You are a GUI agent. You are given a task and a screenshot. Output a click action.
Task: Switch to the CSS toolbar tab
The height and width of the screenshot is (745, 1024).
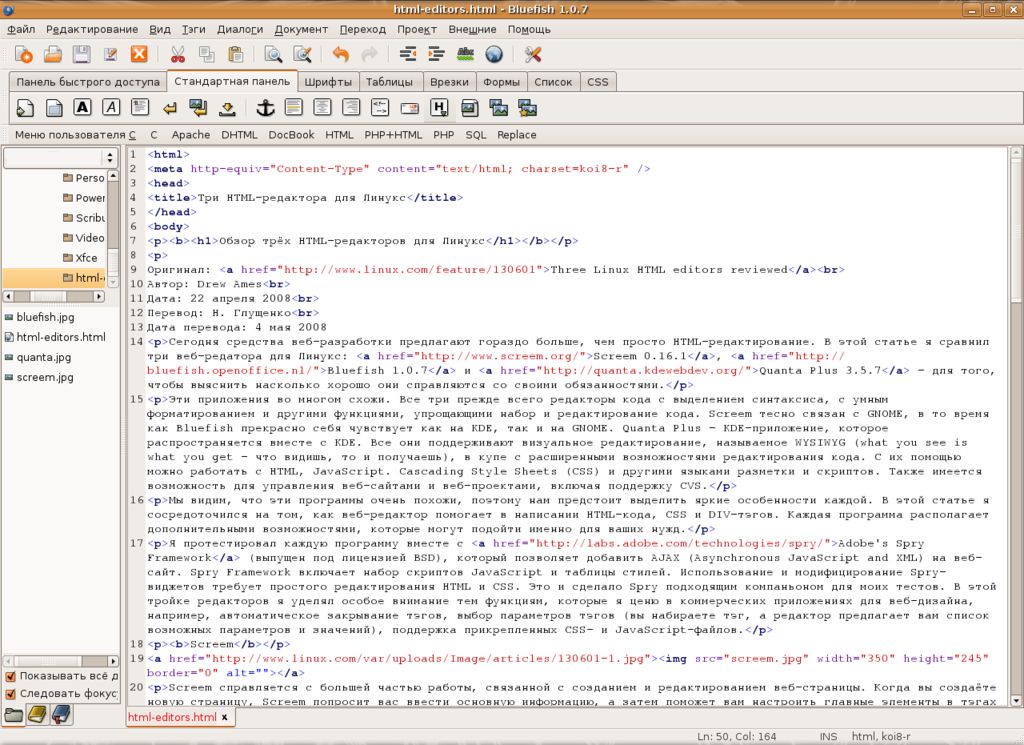coord(598,82)
